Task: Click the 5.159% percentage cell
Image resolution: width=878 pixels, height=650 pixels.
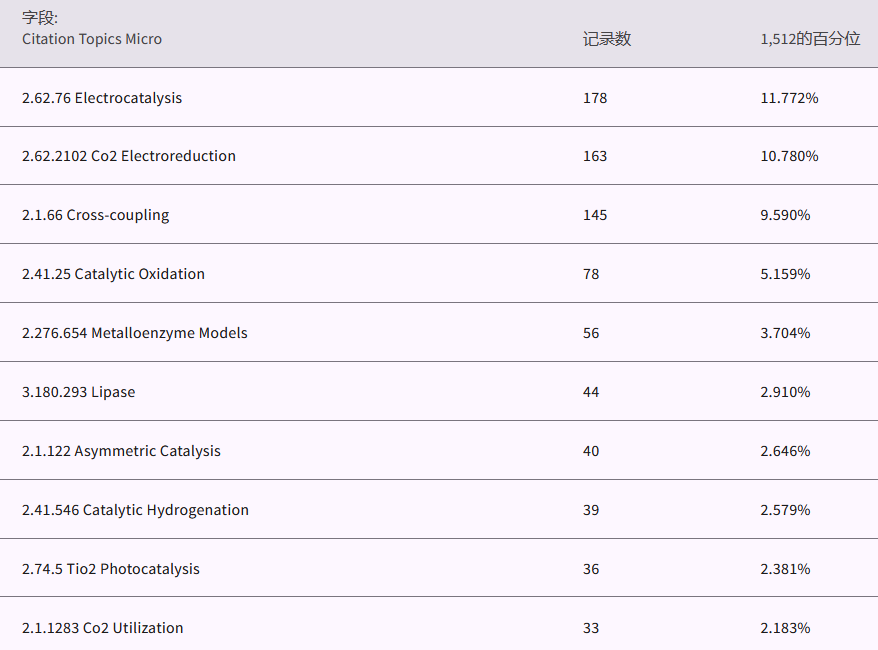Action: [x=785, y=274]
